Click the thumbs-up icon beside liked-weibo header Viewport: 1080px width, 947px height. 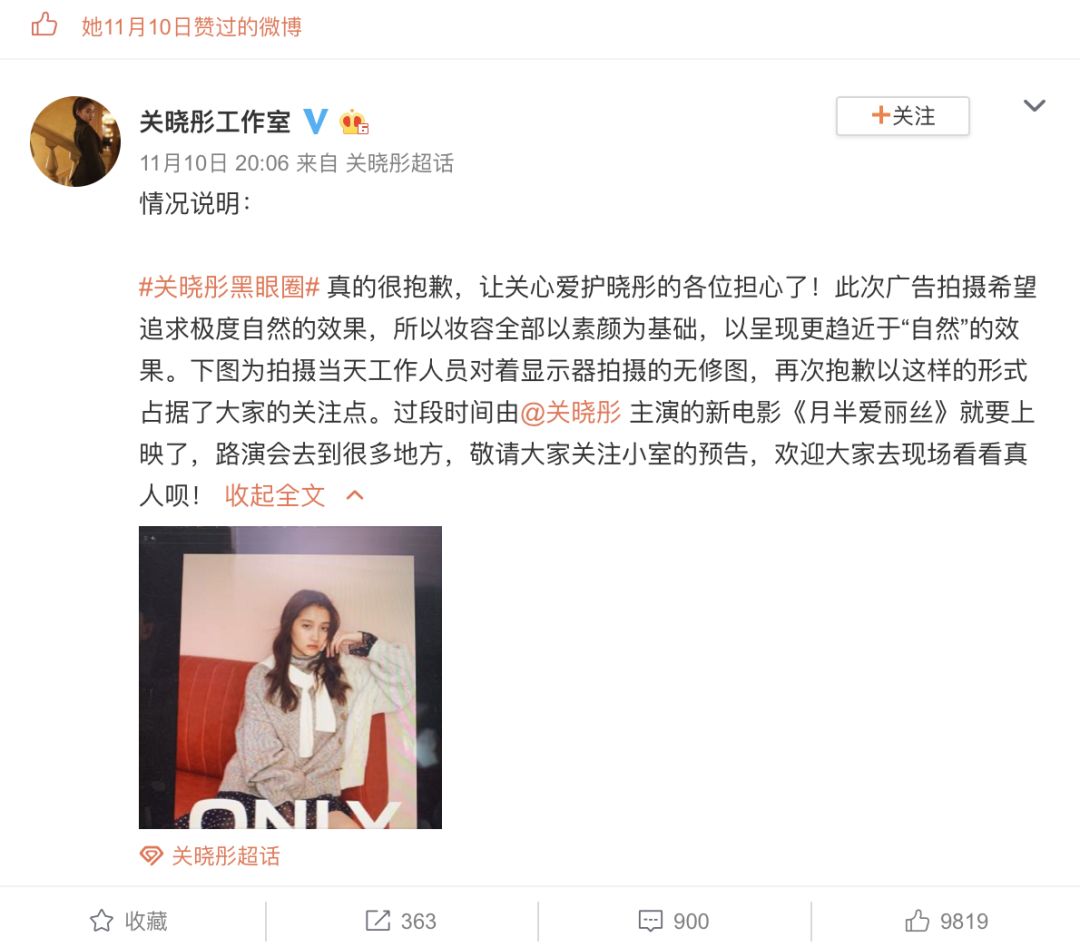(x=44, y=24)
